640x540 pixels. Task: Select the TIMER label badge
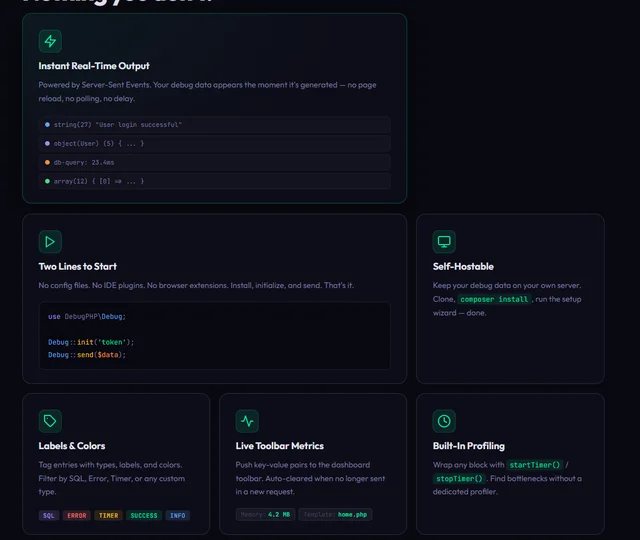pos(109,516)
